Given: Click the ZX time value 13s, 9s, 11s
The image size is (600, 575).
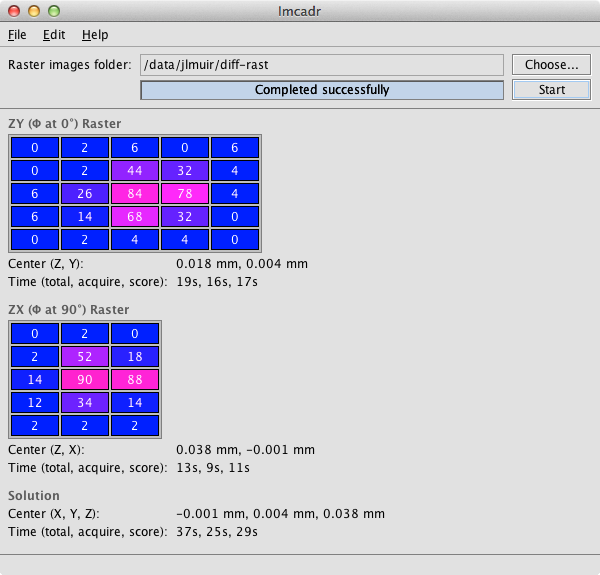Looking at the screenshot, I should coord(213,467).
